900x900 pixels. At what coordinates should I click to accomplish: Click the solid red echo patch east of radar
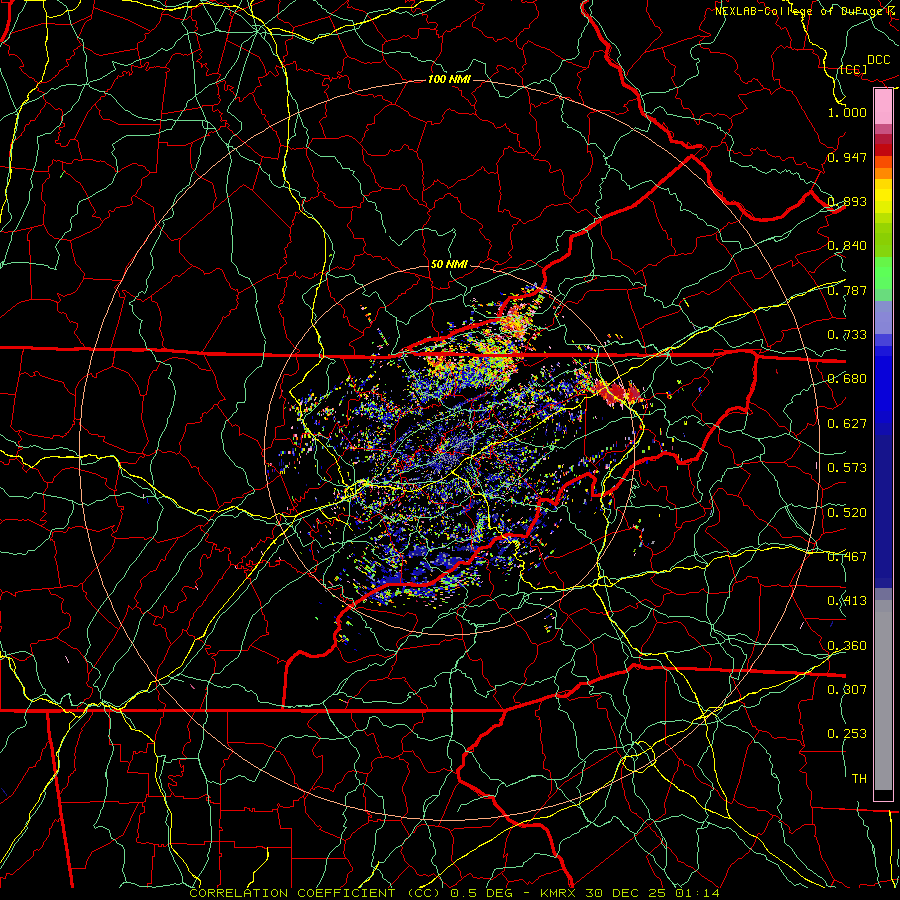pyautogui.click(x=617, y=393)
